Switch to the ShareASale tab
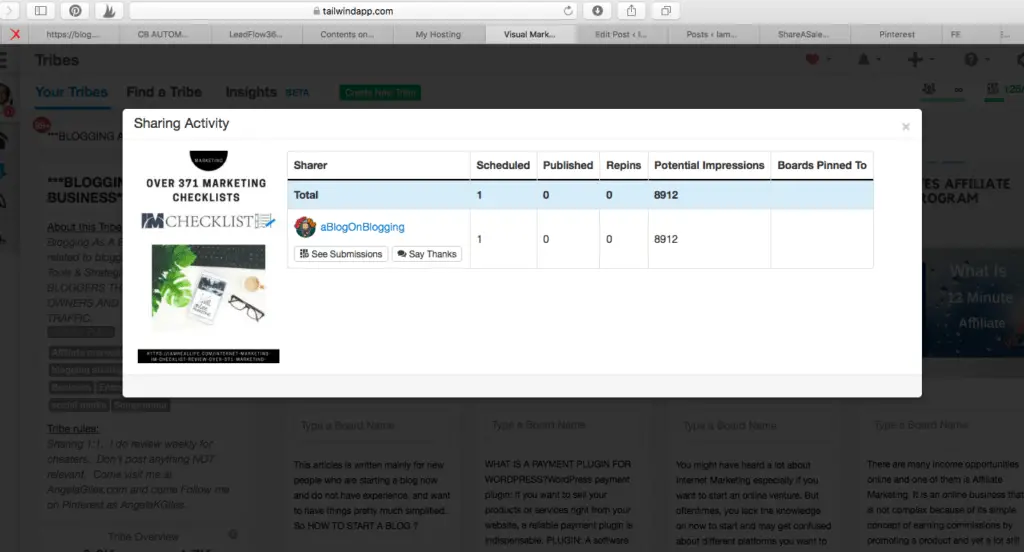 (804, 34)
